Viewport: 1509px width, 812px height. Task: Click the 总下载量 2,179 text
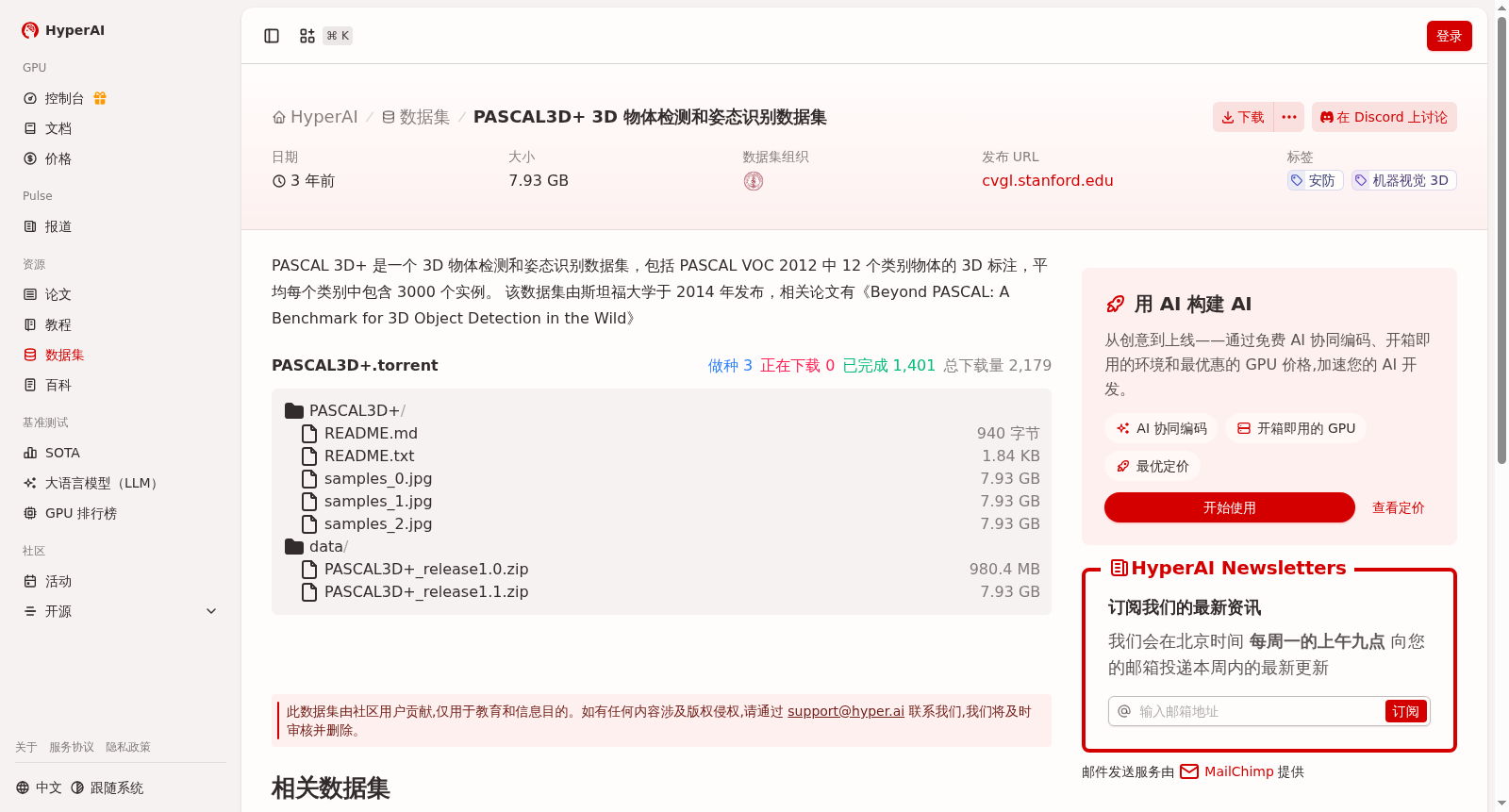click(x=997, y=366)
